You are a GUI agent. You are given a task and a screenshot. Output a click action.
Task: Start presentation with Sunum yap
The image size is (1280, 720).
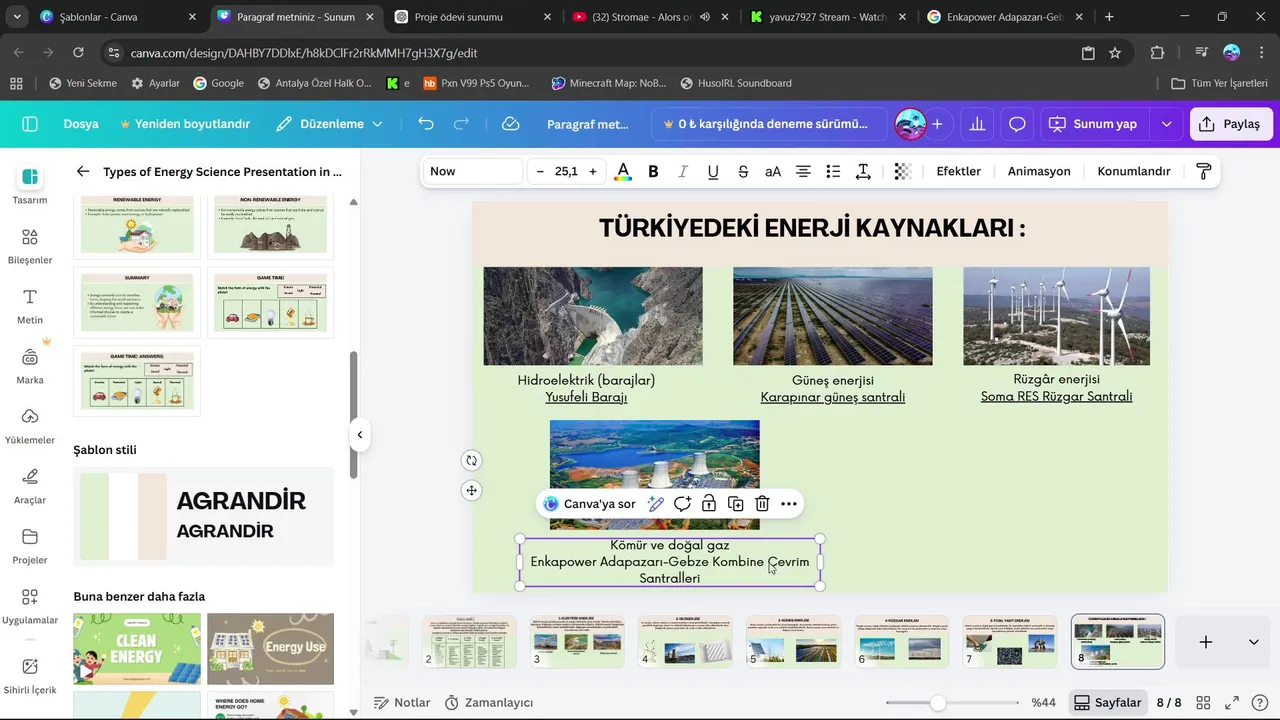coord(1093,124)
